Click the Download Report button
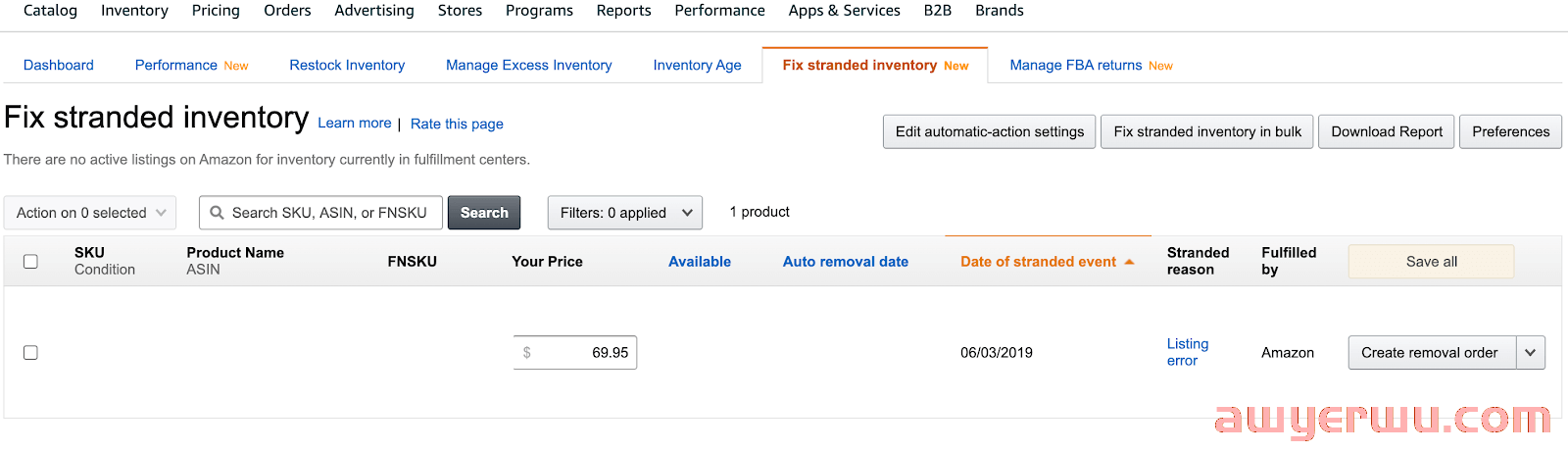The height and width of the screenshot is (452, 1568). [x=1387, y=132]
